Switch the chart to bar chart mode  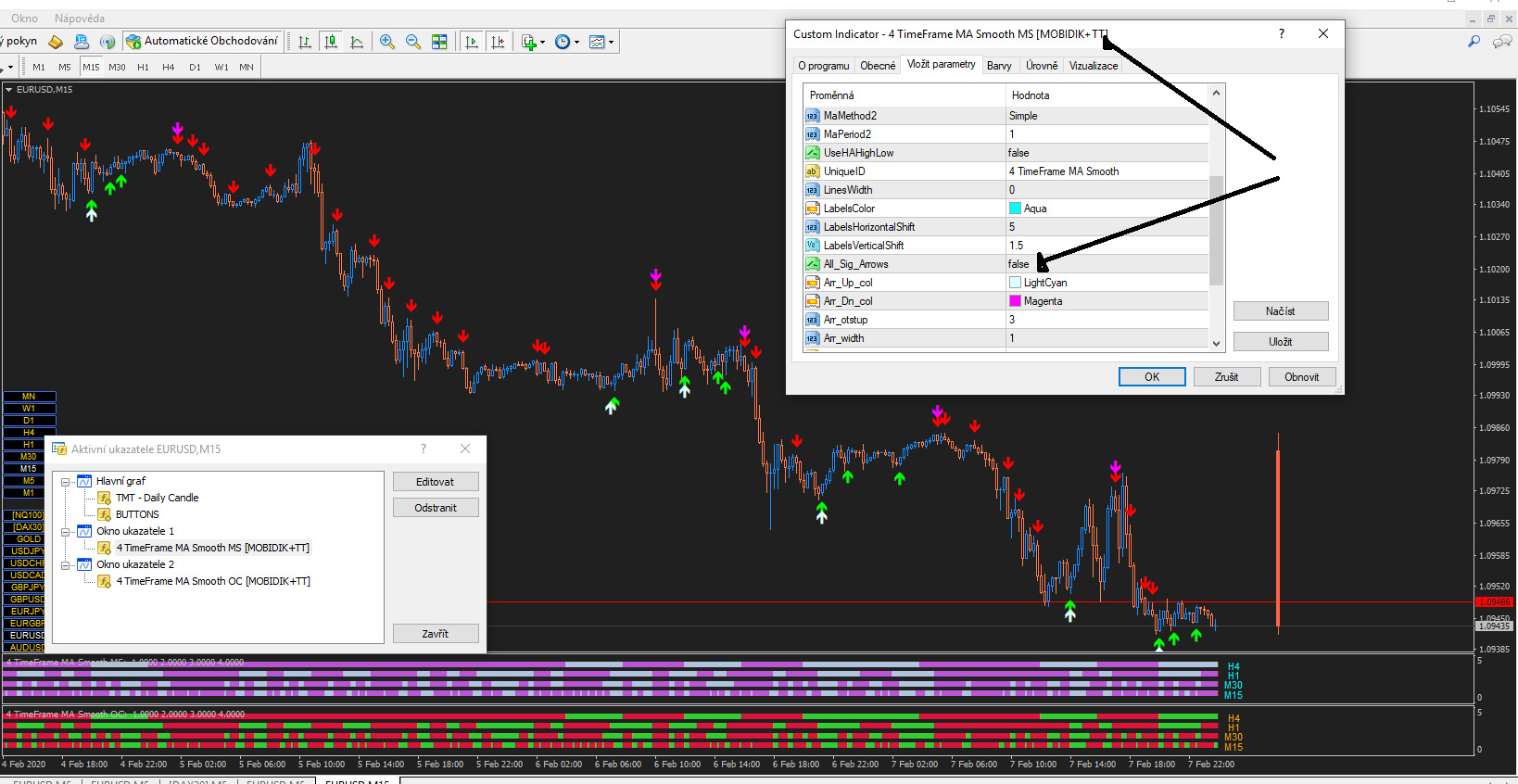pos(304,42)
